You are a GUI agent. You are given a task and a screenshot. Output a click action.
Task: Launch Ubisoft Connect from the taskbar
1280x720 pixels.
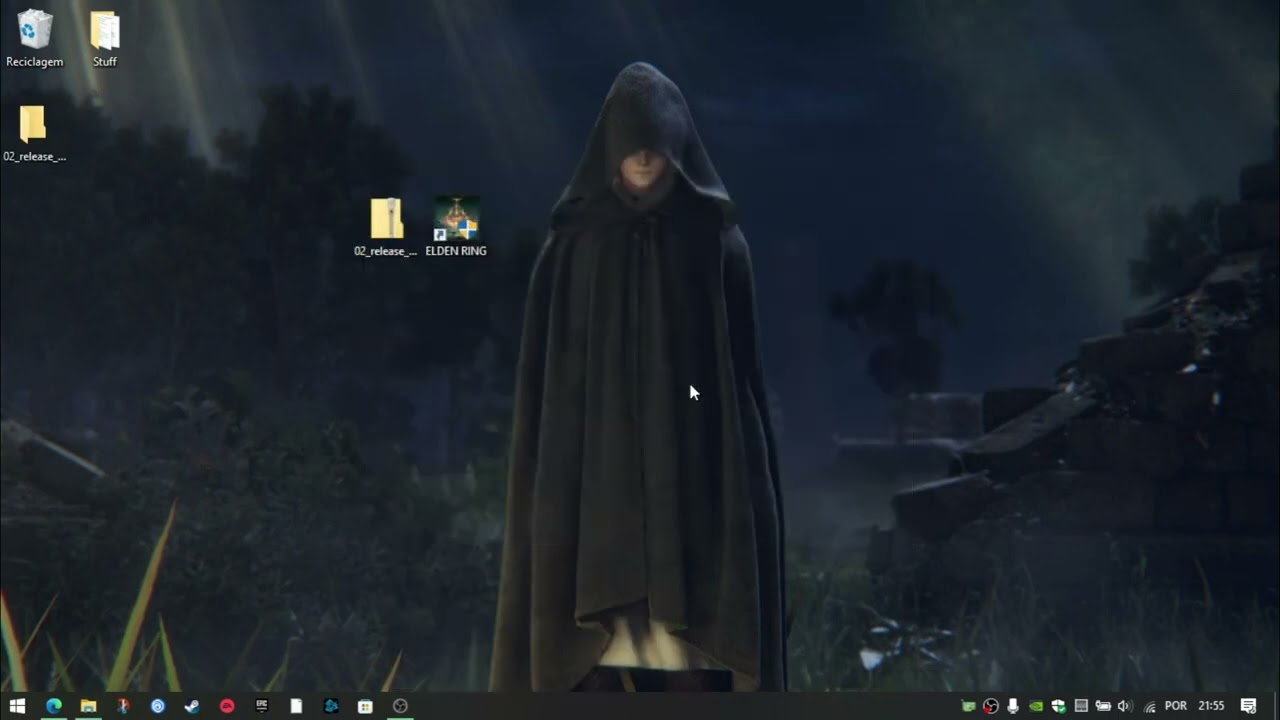(158, 706)
